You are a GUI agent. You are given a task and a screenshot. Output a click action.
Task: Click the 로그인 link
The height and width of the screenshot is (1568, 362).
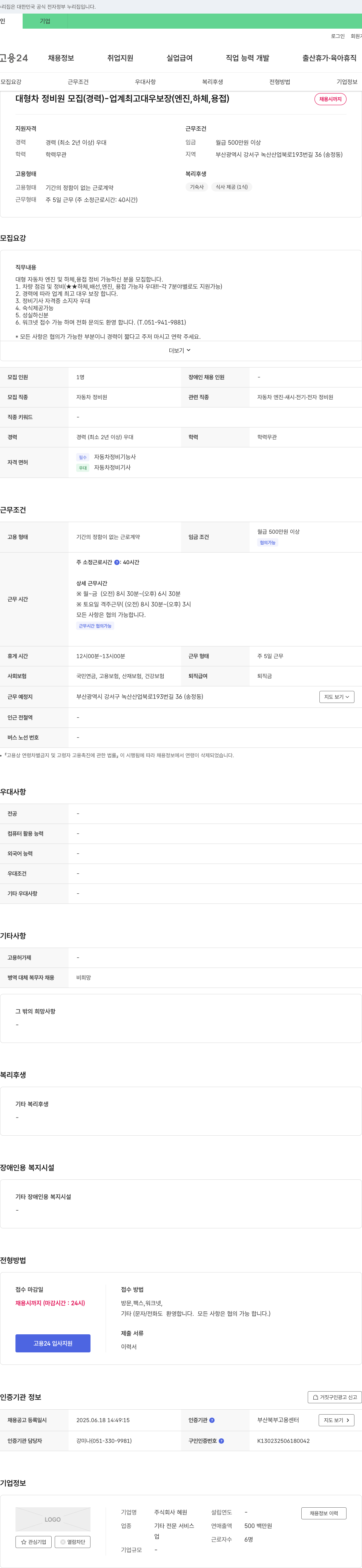click(337, 37)
